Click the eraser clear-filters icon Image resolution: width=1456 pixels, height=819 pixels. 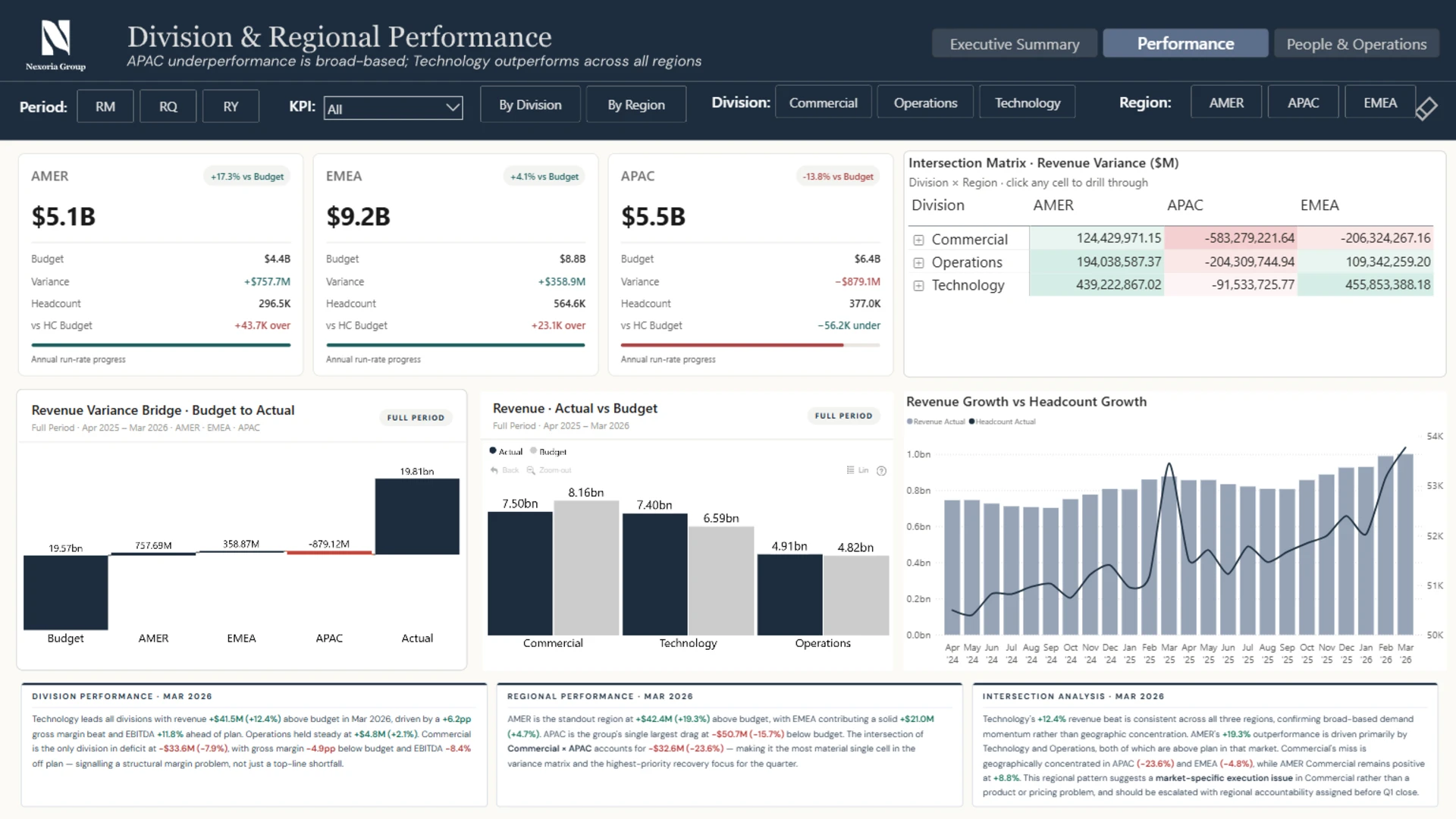coord(1426,108)
